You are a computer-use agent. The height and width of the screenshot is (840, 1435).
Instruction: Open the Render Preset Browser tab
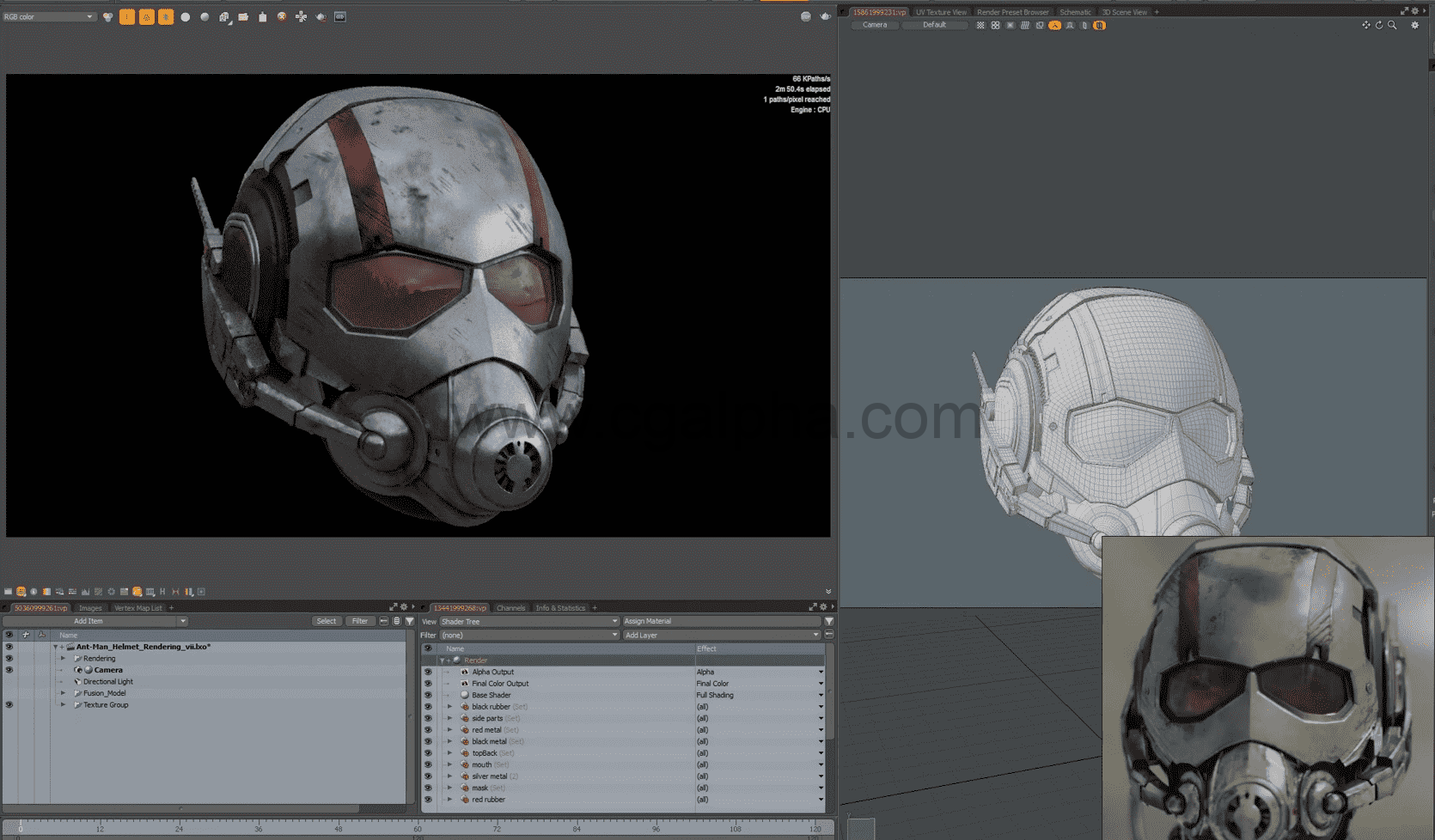pos(1013,12)
